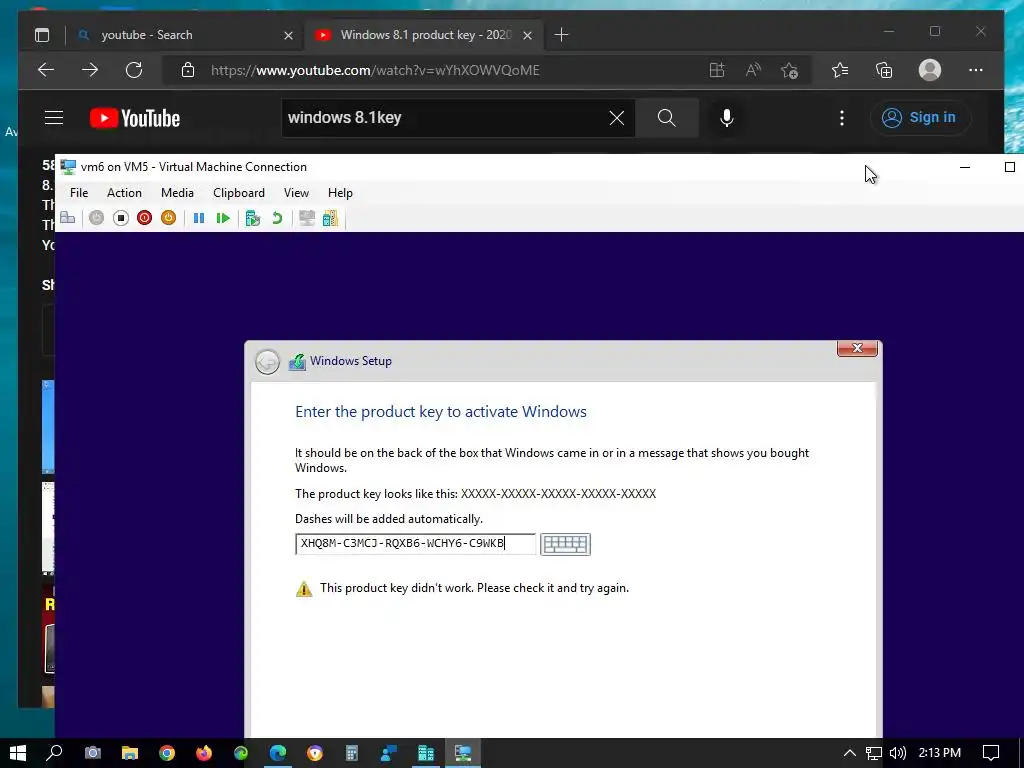
Task: Open the Chrome taskbar icon
Action: 167,753
